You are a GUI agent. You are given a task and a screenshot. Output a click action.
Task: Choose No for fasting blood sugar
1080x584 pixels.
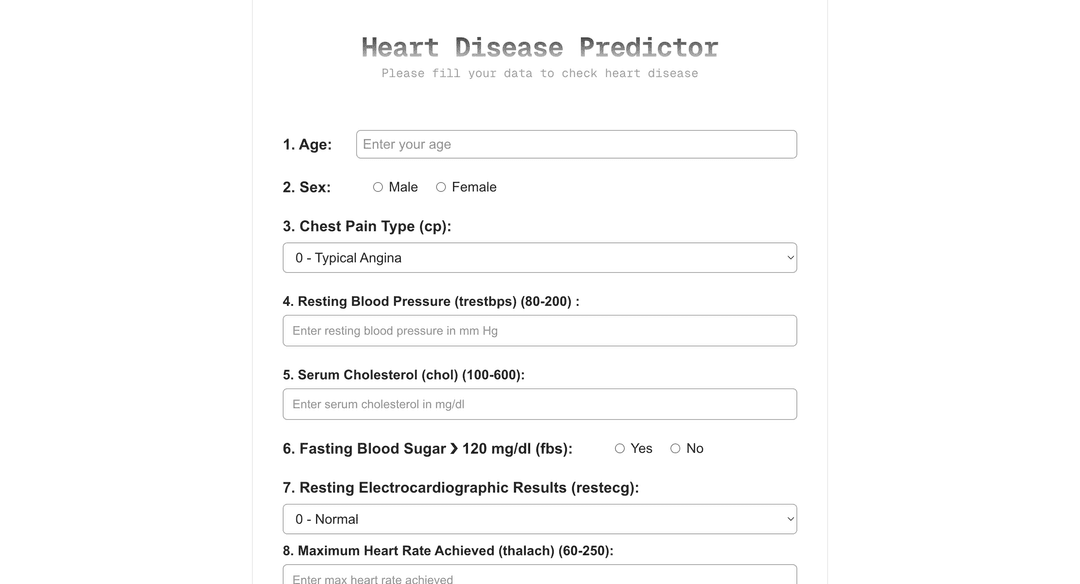click(x=675, y=448)
